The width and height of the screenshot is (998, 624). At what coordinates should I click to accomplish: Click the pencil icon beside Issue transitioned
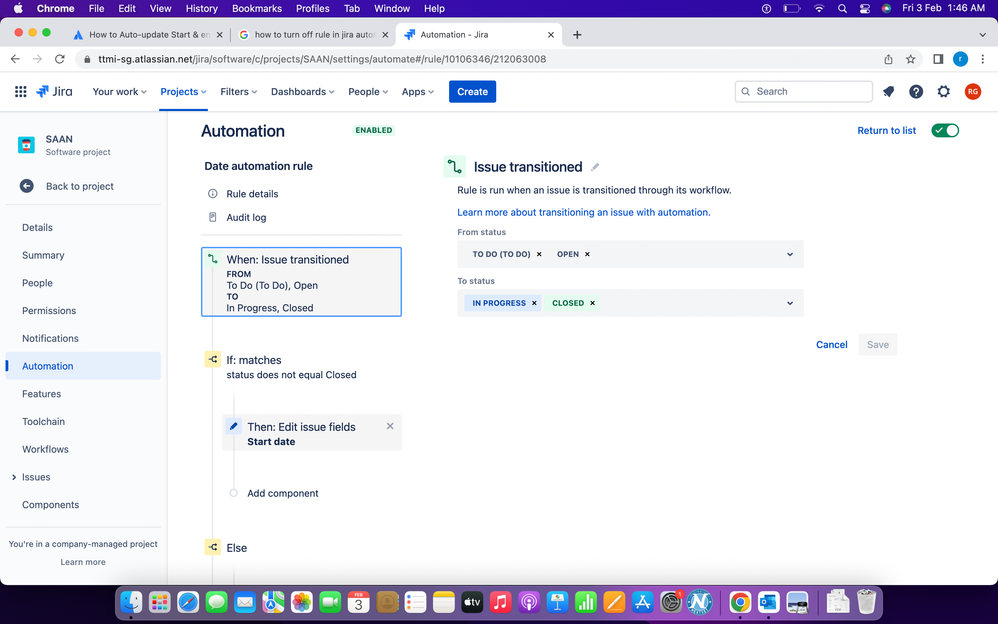pos(595,167)
